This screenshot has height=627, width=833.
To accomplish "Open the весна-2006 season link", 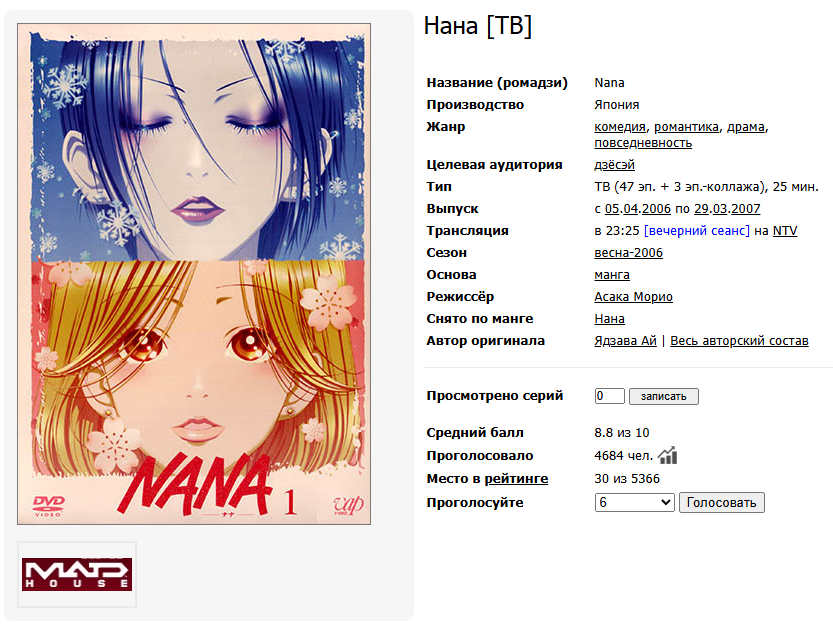I will [628, 253].
